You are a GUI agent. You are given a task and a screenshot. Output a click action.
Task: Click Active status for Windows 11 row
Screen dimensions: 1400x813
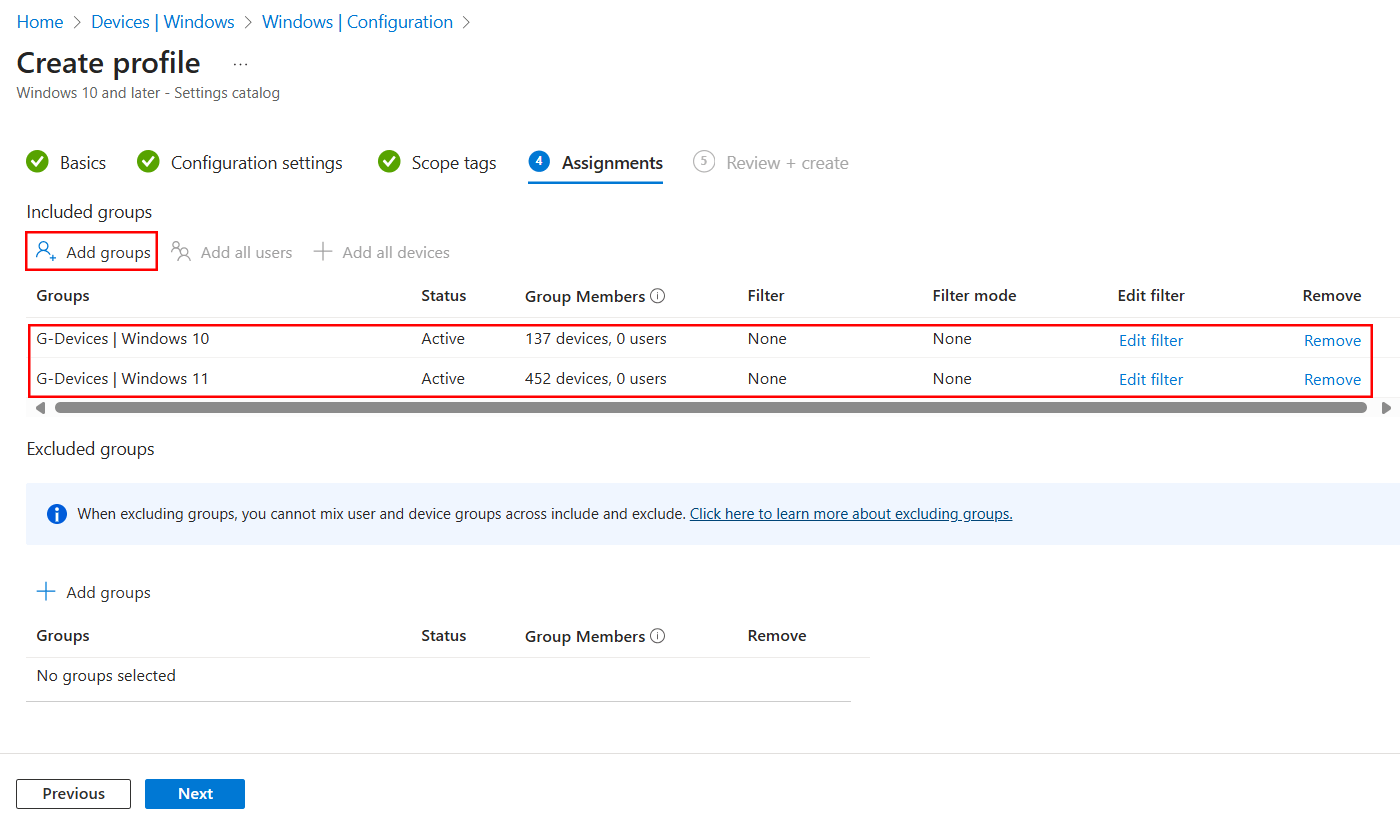click(x=443, y=378)
